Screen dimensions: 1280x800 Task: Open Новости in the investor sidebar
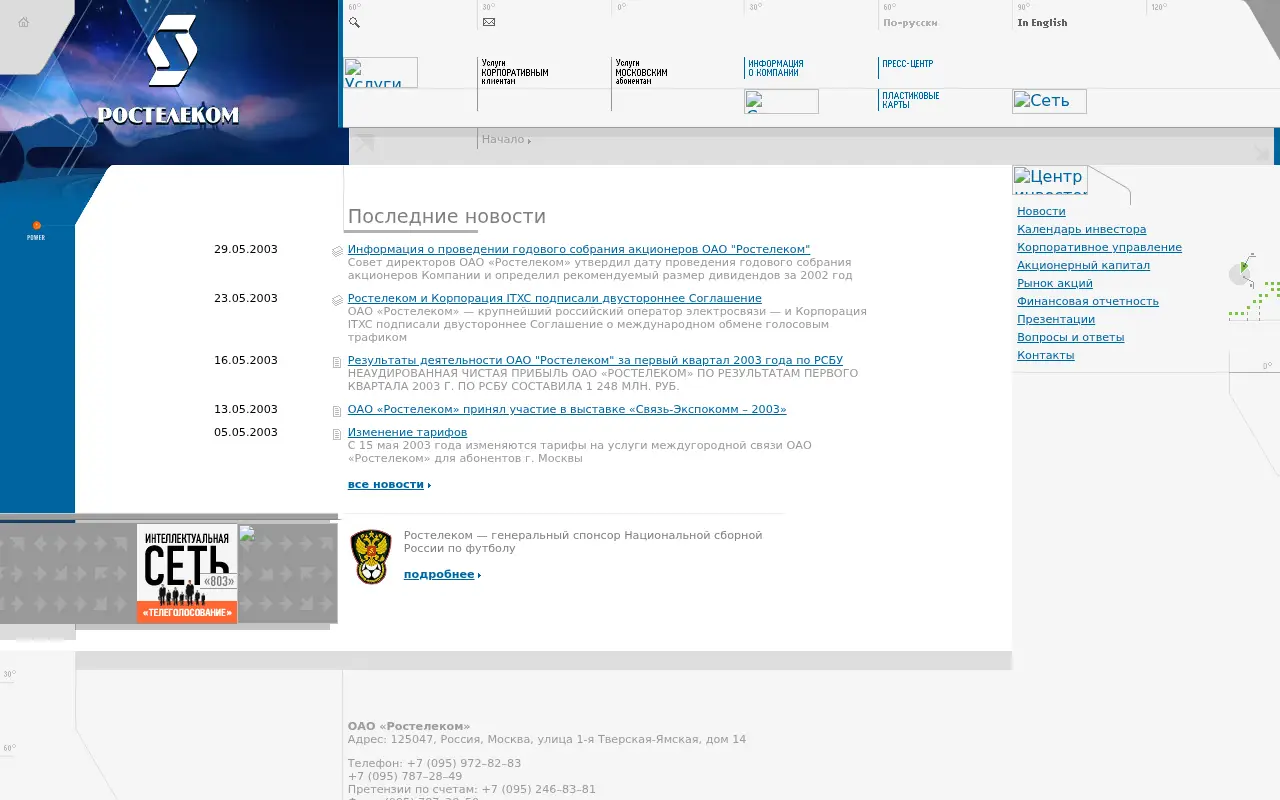click(x=1041, y=212)
